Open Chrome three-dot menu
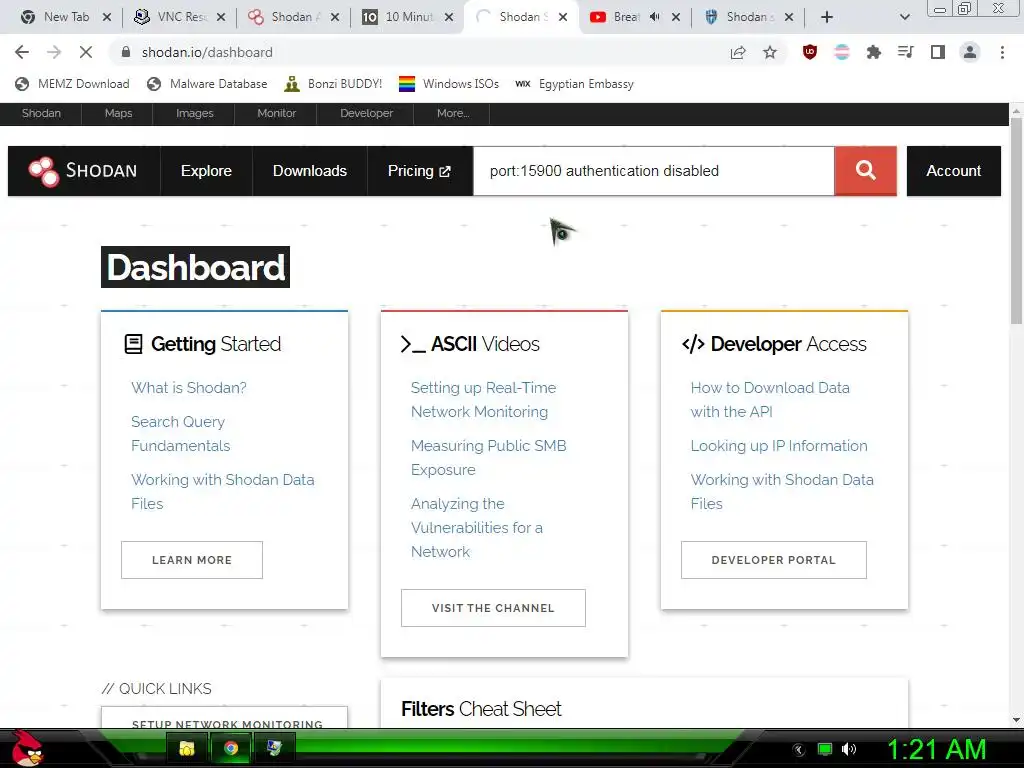 (x=1002, y=52)
